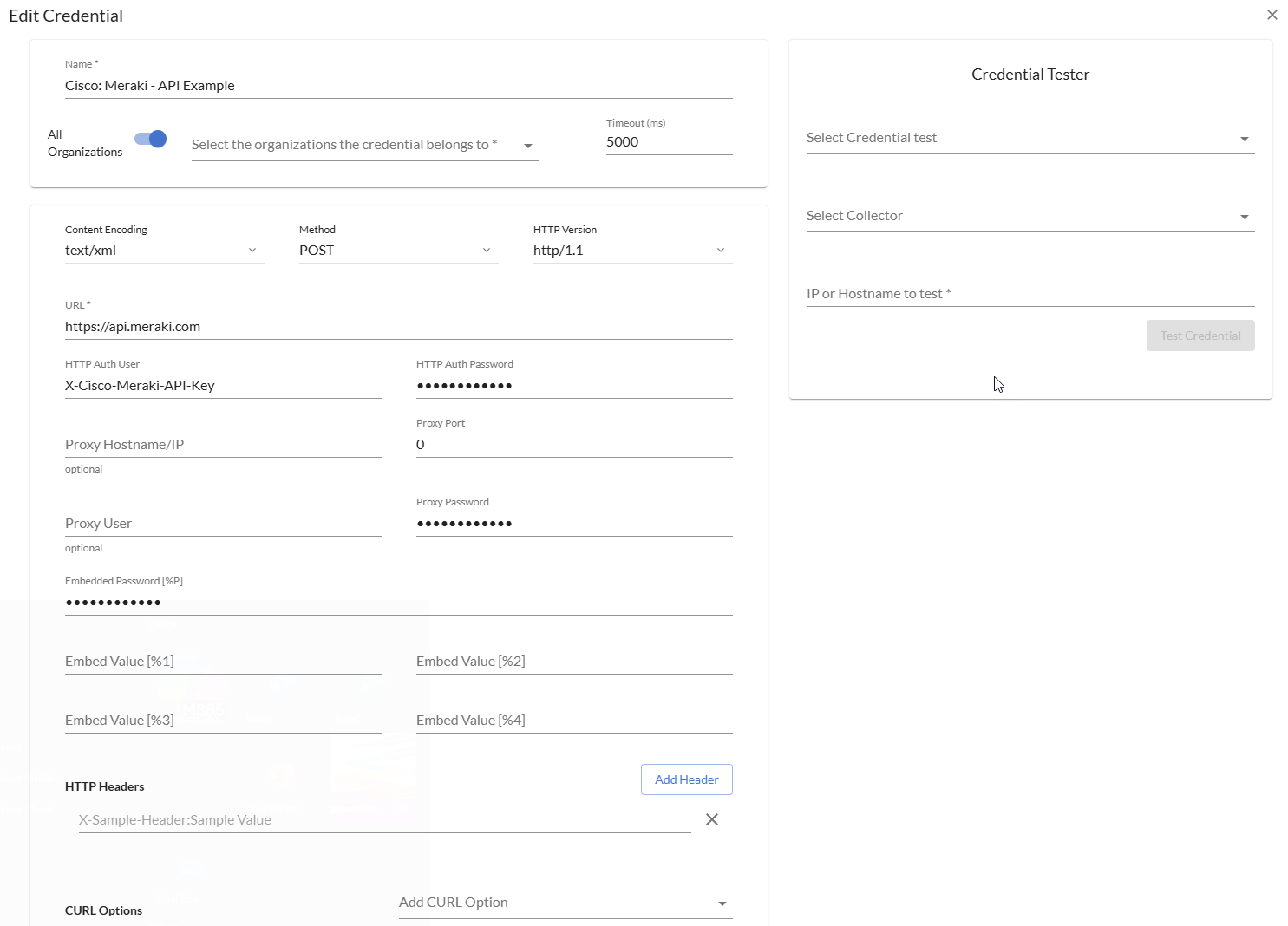Click the Add Header button
The width and height of the screenshot is (1288, 926).
686,779
